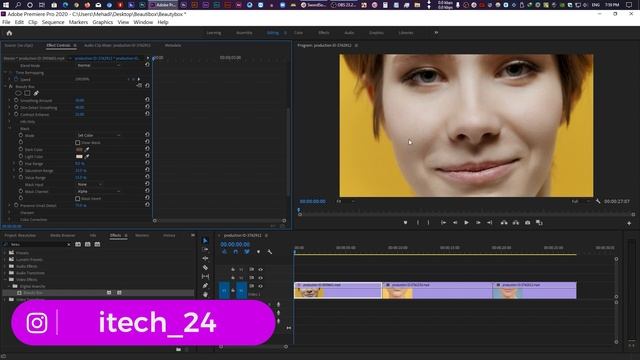640x360 pixels.
Task: Click the New Custom Bin folder icon
Action: 178,349
